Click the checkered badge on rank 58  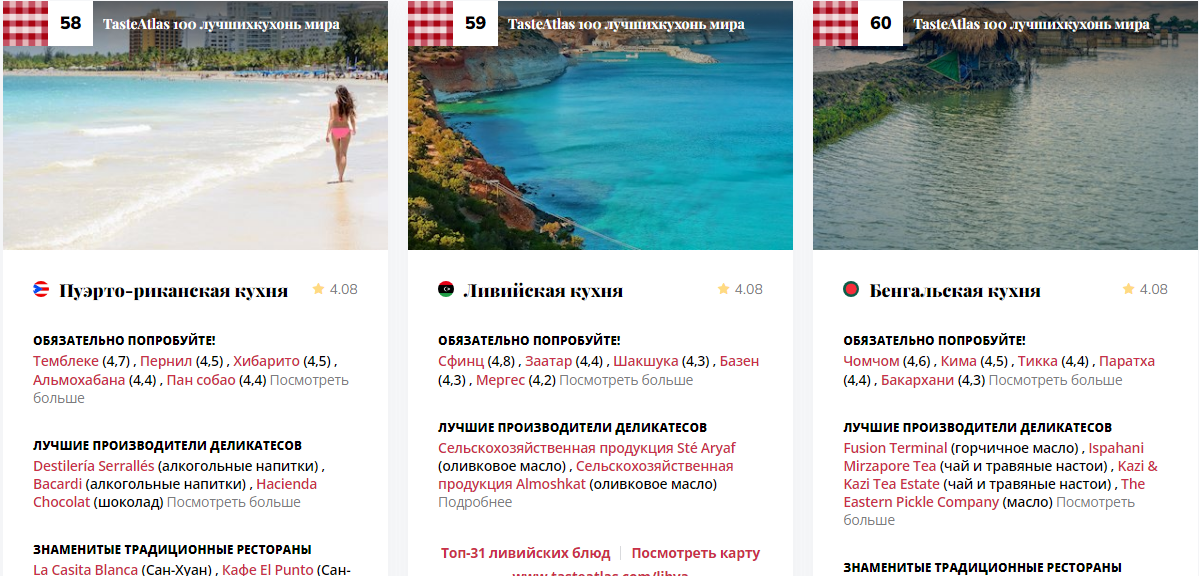[x=25, y=23]
